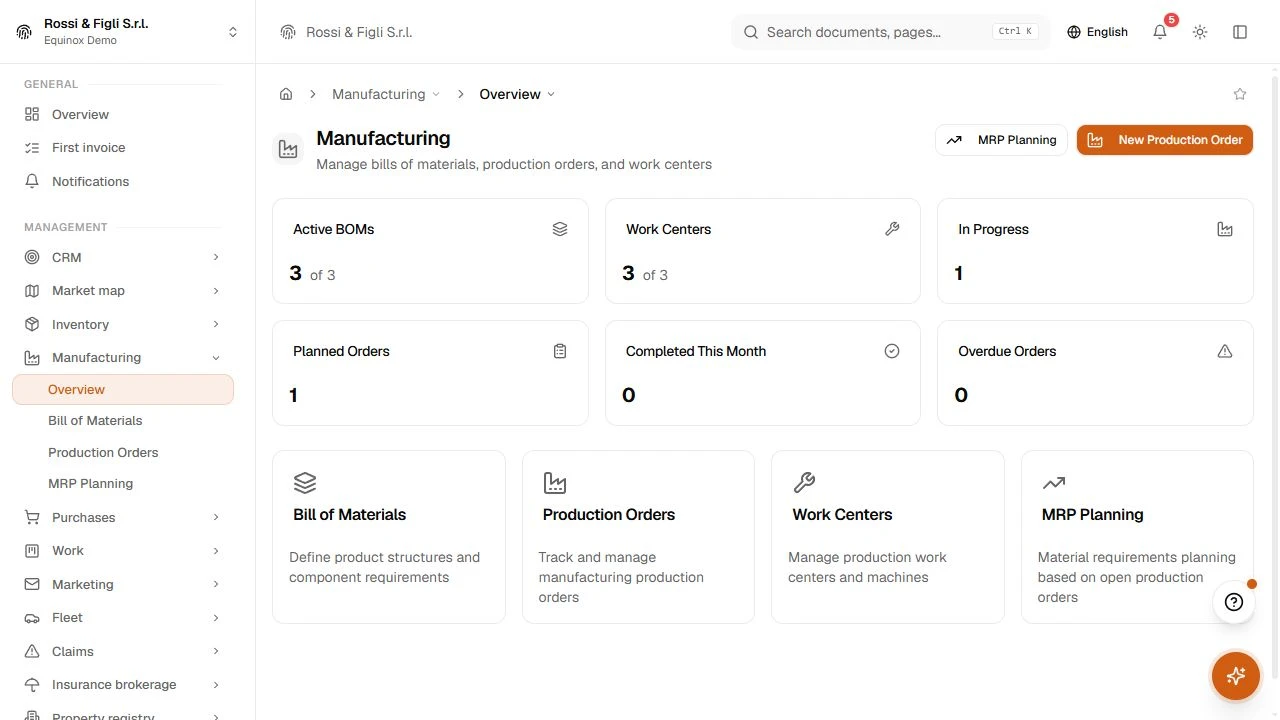Click the CRM target icon in sidebar

tap(32, 257)
